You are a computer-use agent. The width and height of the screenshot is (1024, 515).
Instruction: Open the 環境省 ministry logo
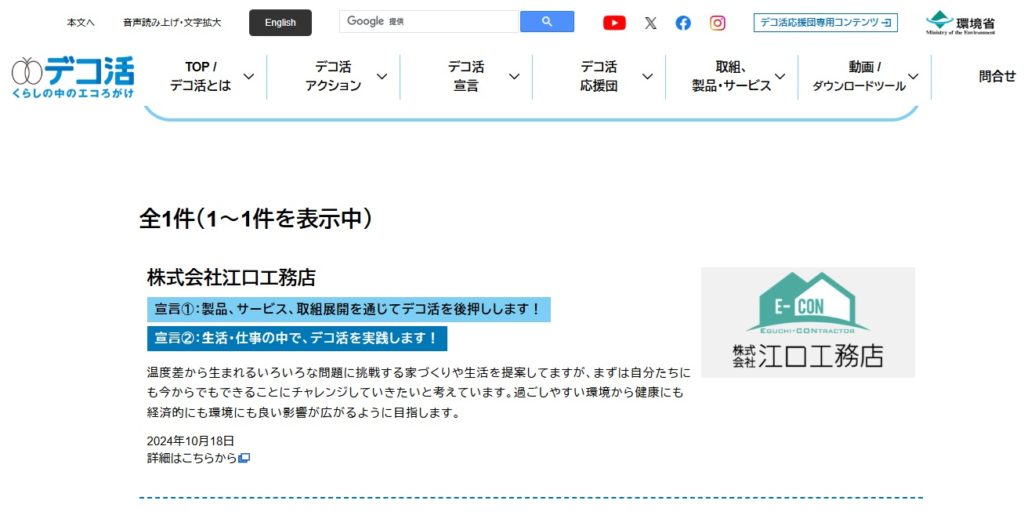[959, 22]
